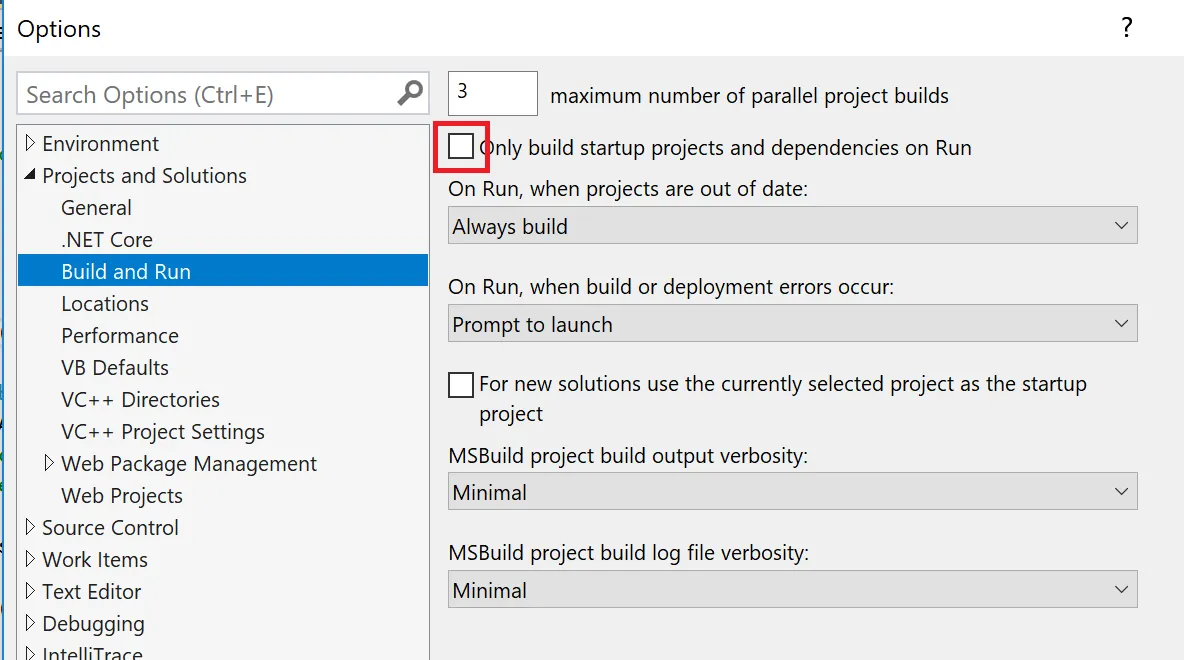The width and height of the screenshot is (1184, 660).
Task: Expand the Environment tree node
Action: [30, 144]
